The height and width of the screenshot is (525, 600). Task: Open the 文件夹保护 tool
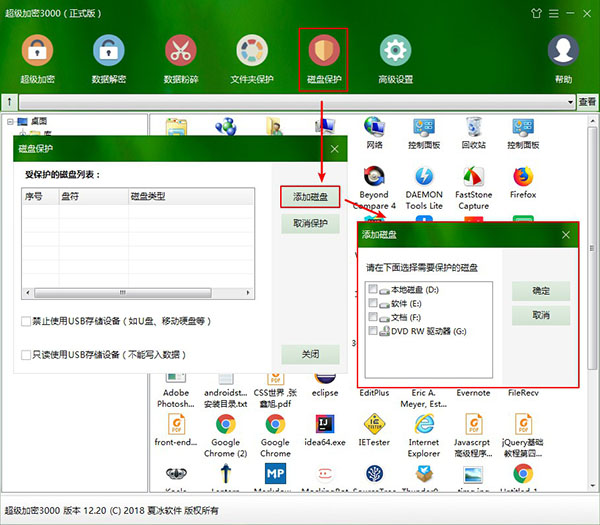[252, 59]
